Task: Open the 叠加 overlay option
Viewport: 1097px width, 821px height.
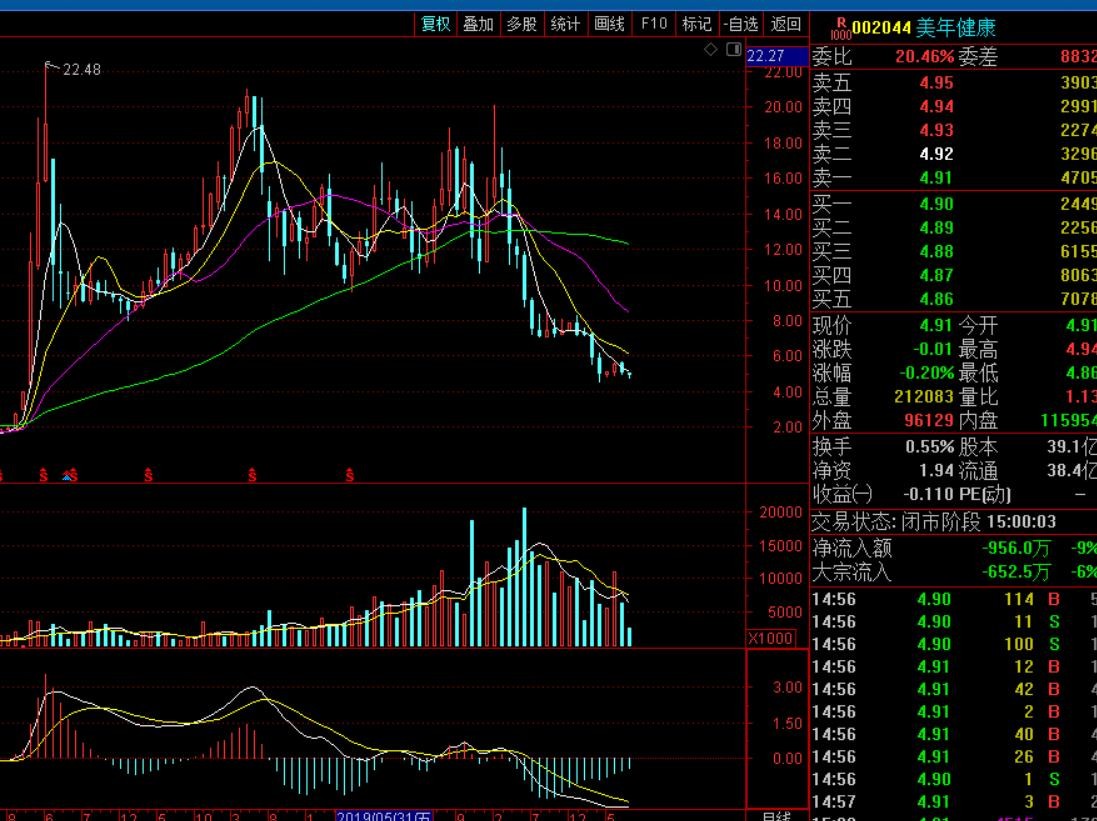Action: [x=478, y=24]
